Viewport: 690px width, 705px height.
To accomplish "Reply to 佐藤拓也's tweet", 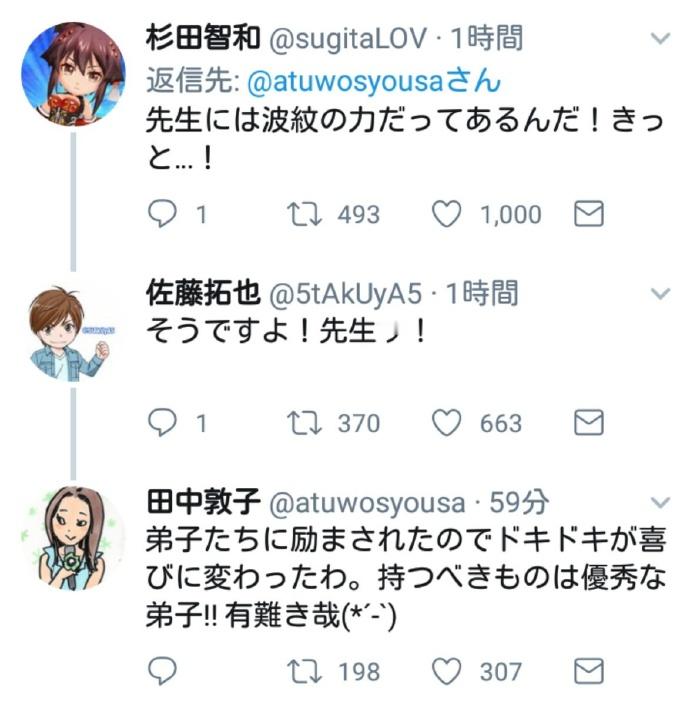I will pyautogui.click(x=162, y=423).
